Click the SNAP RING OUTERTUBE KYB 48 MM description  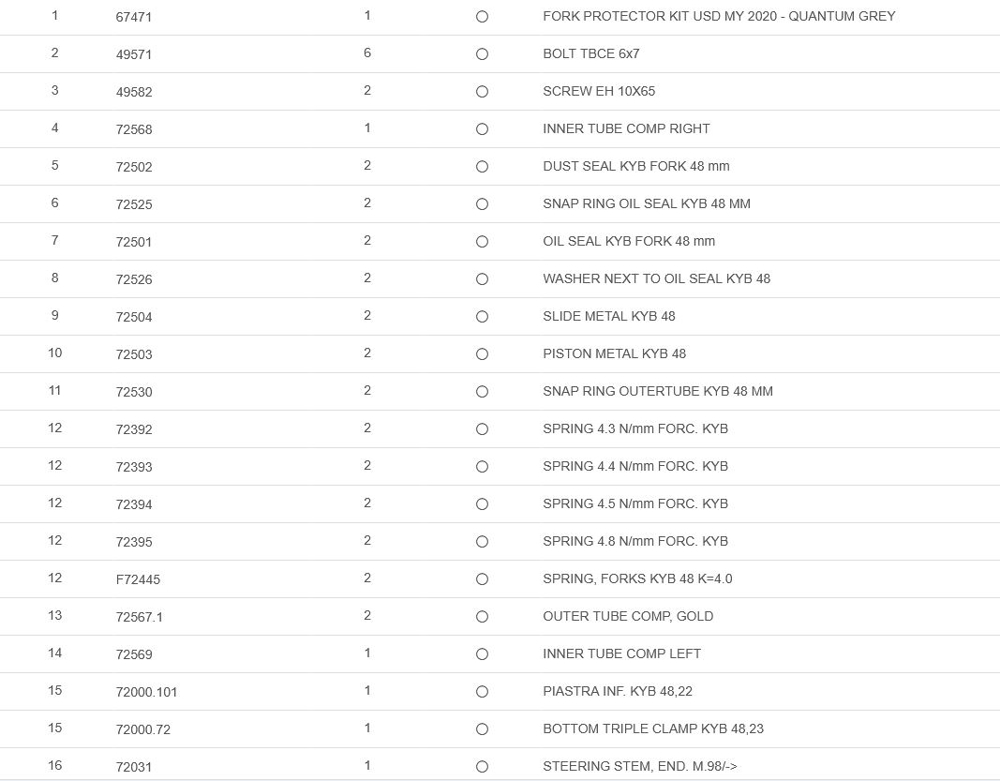(x=657, y=391)
